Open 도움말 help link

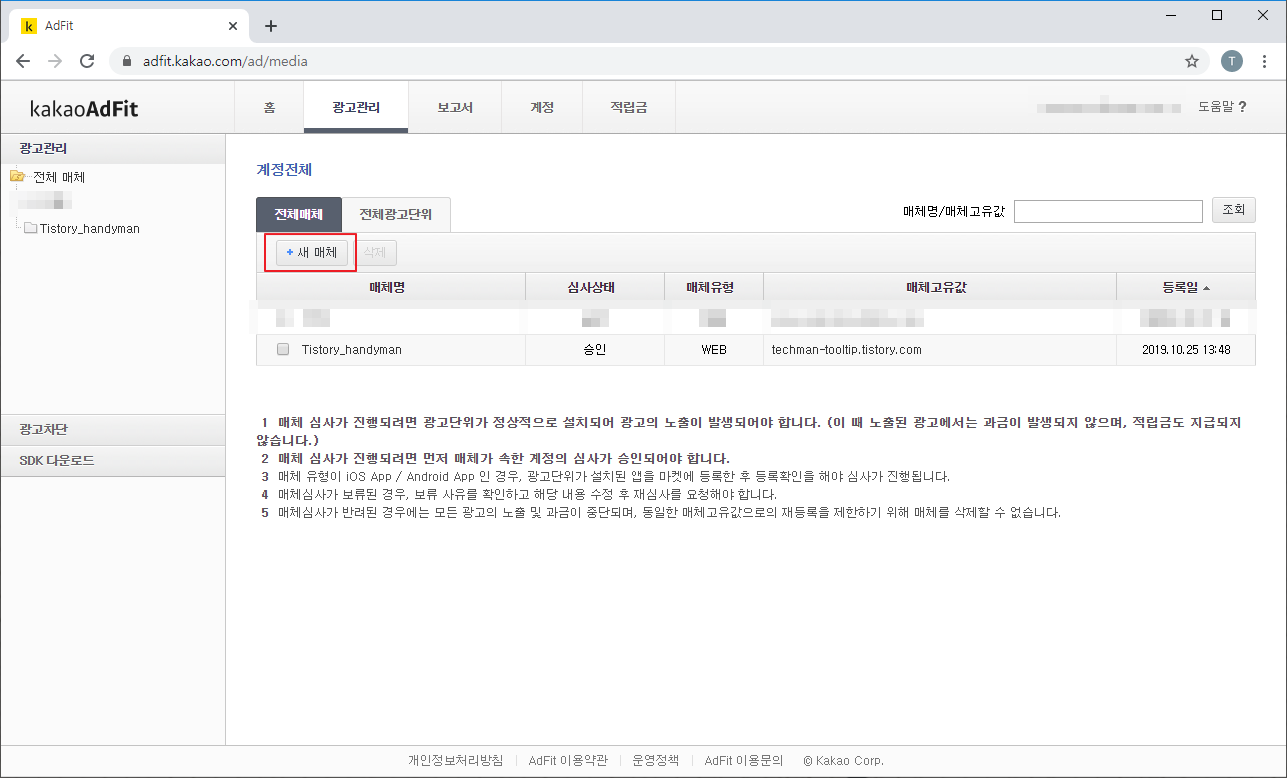point(1222,107)
